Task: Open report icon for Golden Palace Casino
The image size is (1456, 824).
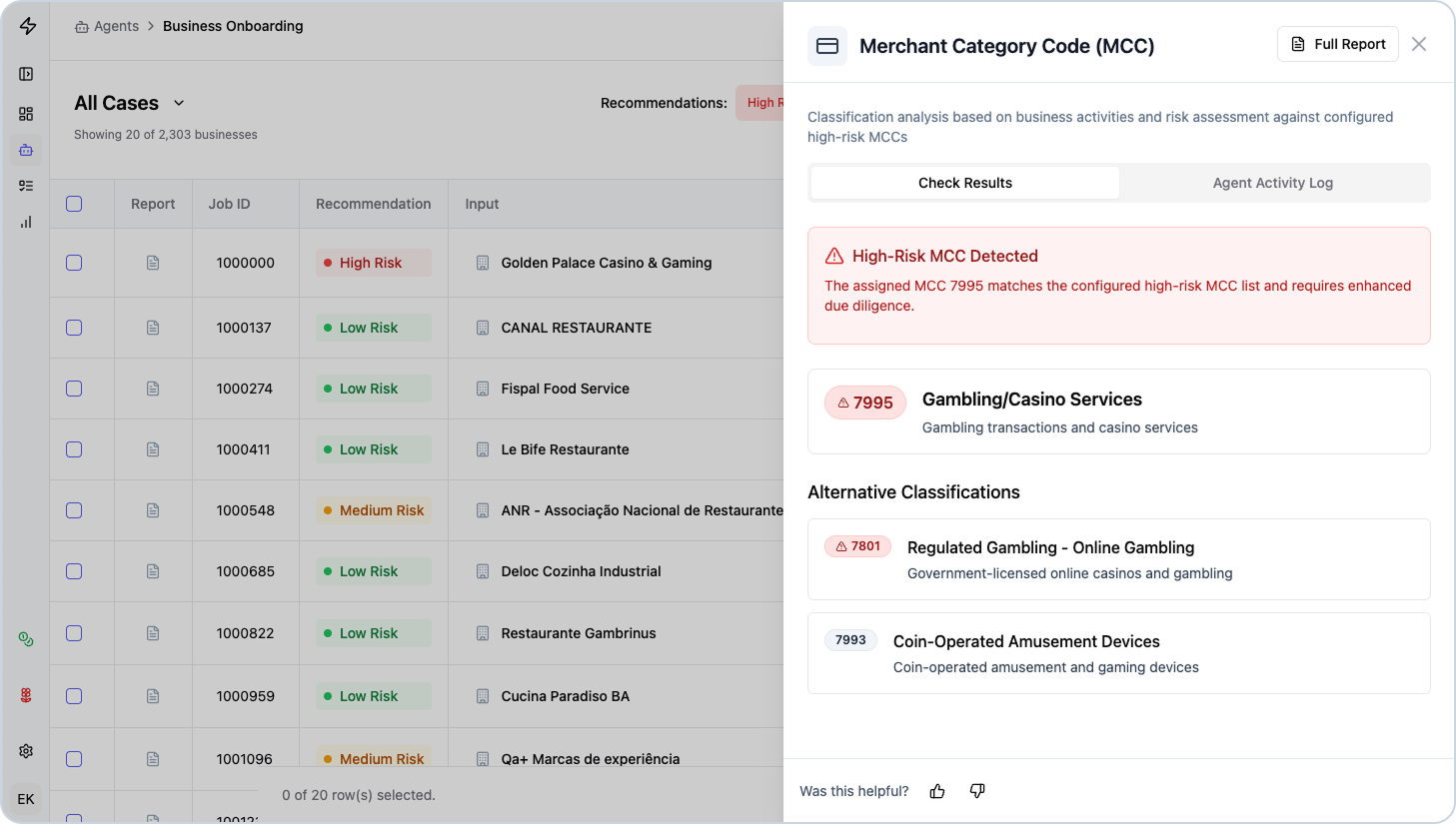Action: (x=153, y=263)
